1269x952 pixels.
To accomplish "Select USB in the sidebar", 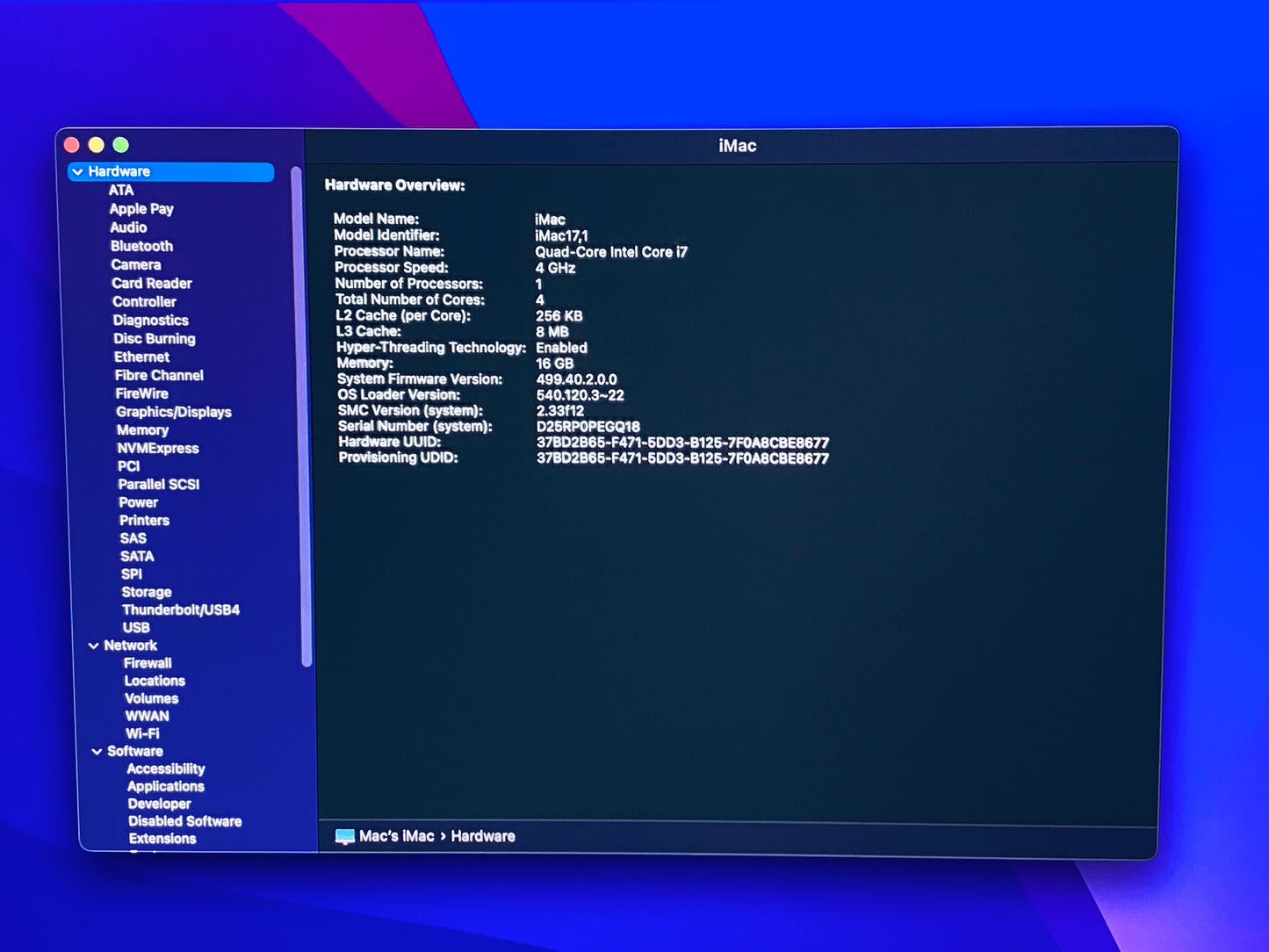I will pyautogui.click(x=136, y=627).
